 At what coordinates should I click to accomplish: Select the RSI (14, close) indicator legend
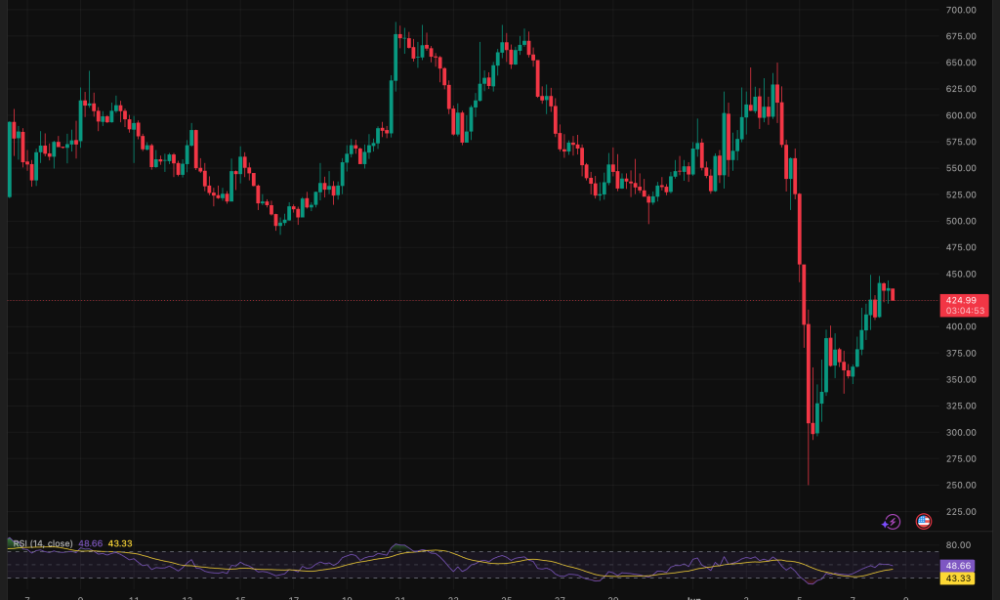pos(42,544)
